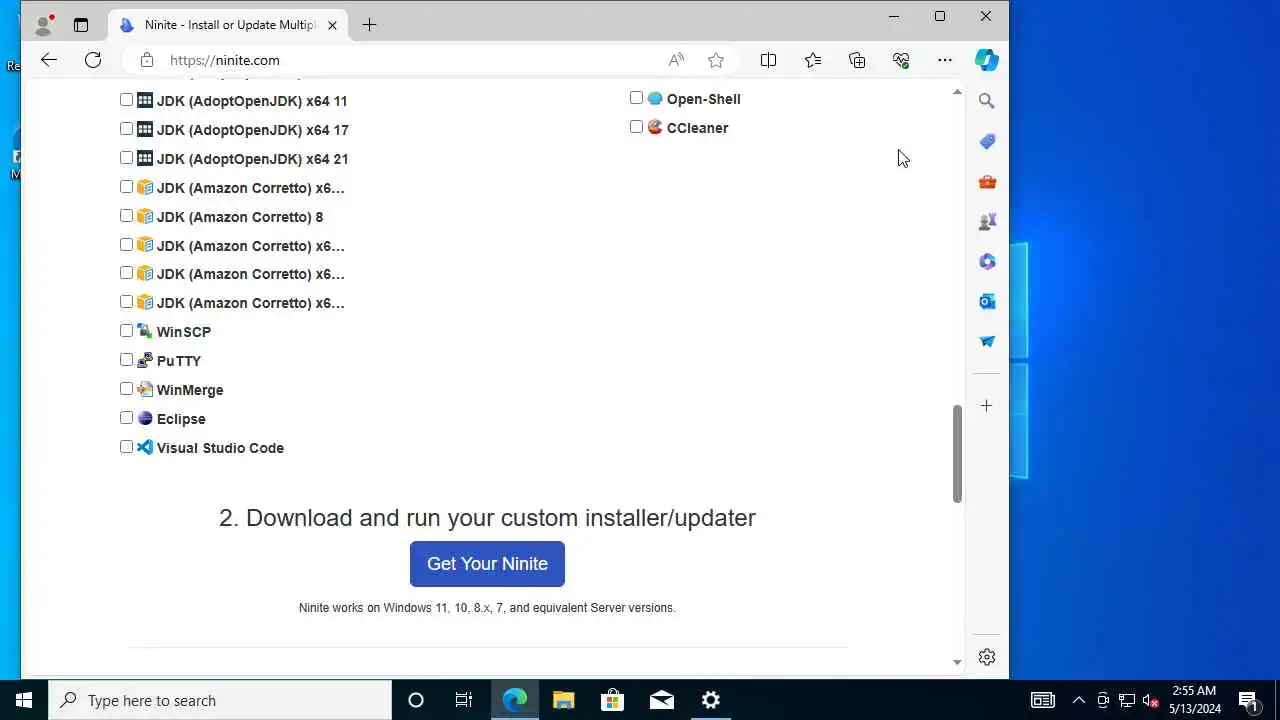The height and width of the screenshot is (720, 1280).
Task: Open the Read aloud icon
Action: 676,60
